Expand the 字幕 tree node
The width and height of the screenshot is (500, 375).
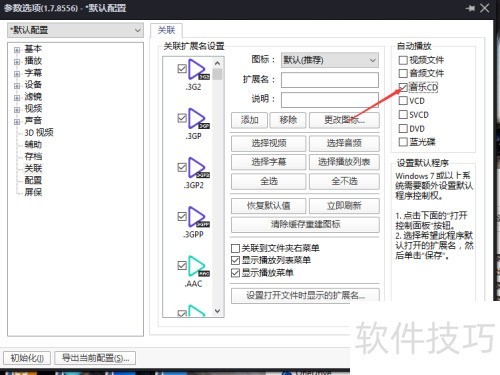click(x=17, y=74)
